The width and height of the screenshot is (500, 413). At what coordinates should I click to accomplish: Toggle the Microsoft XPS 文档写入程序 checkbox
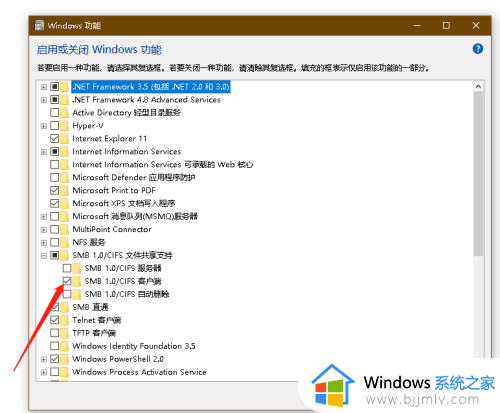pyautogui.click(x=55, y=203)
